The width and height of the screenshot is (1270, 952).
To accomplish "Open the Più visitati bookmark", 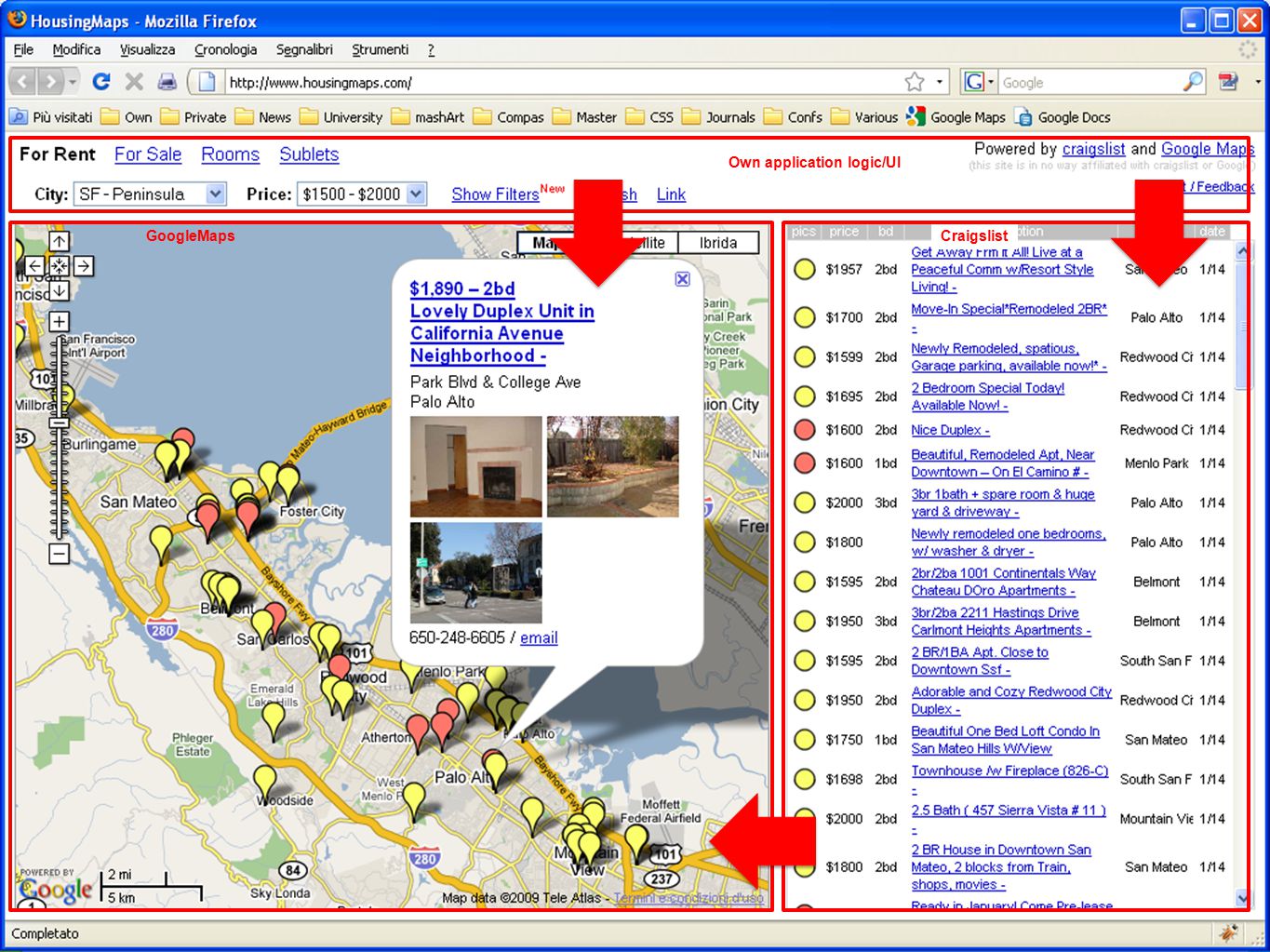I will (x=51, y=117).
